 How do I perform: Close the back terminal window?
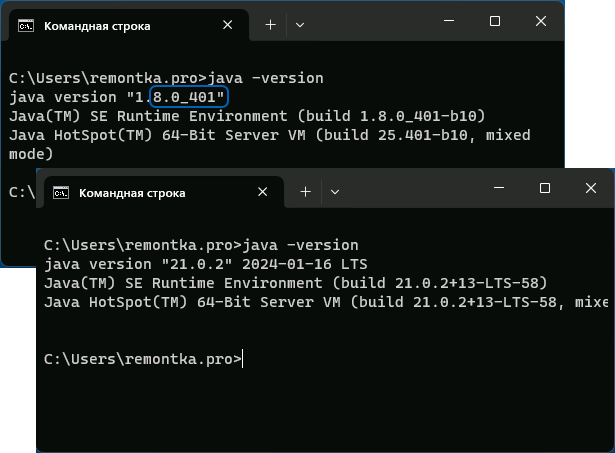[x=541, y=21]
